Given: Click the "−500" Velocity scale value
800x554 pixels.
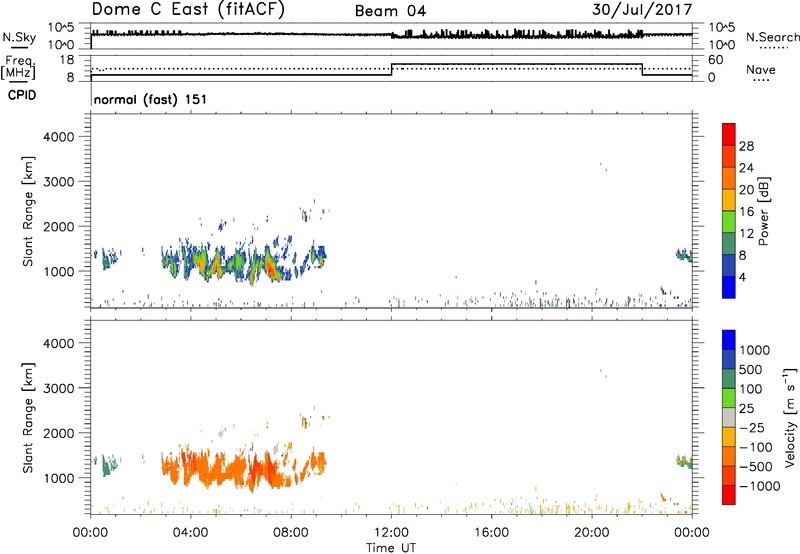Looking at the screenshot, I should (755, 466).
